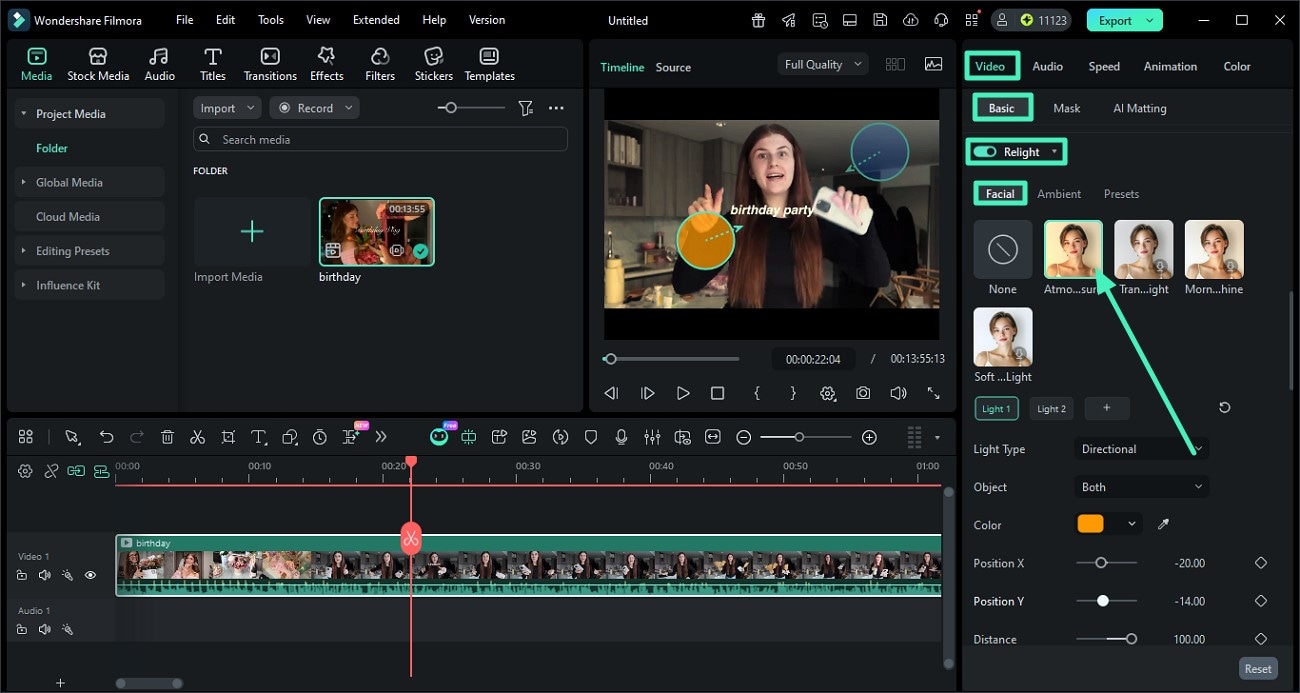Click the voiceover microphone icon
Screen dimensions: 1300x693
[621, 437]
